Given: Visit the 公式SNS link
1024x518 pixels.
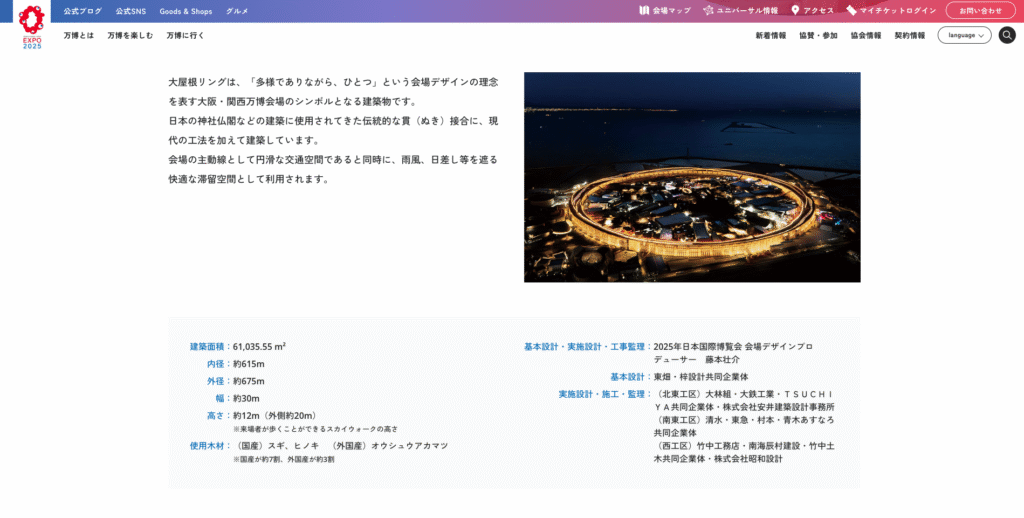Looking at the screenshot, I should coord(130,11).
